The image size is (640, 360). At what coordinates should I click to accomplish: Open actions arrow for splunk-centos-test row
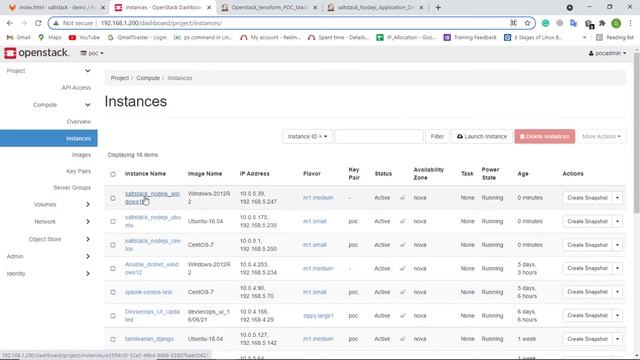point(618,292)
